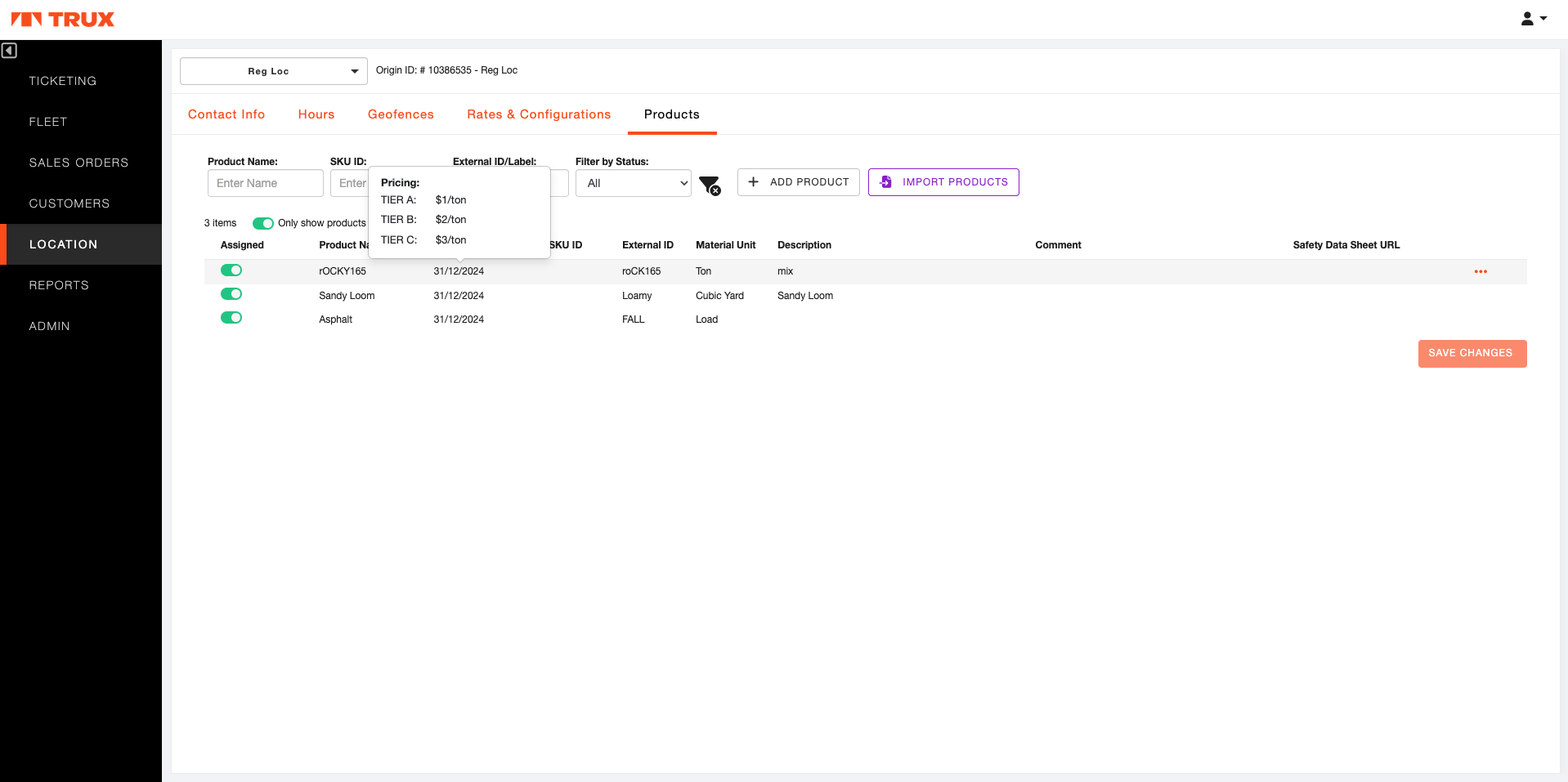Focus the Product Name input field
The width and height of the screenshot is (1568, 782).
click(x=266, y=183)
